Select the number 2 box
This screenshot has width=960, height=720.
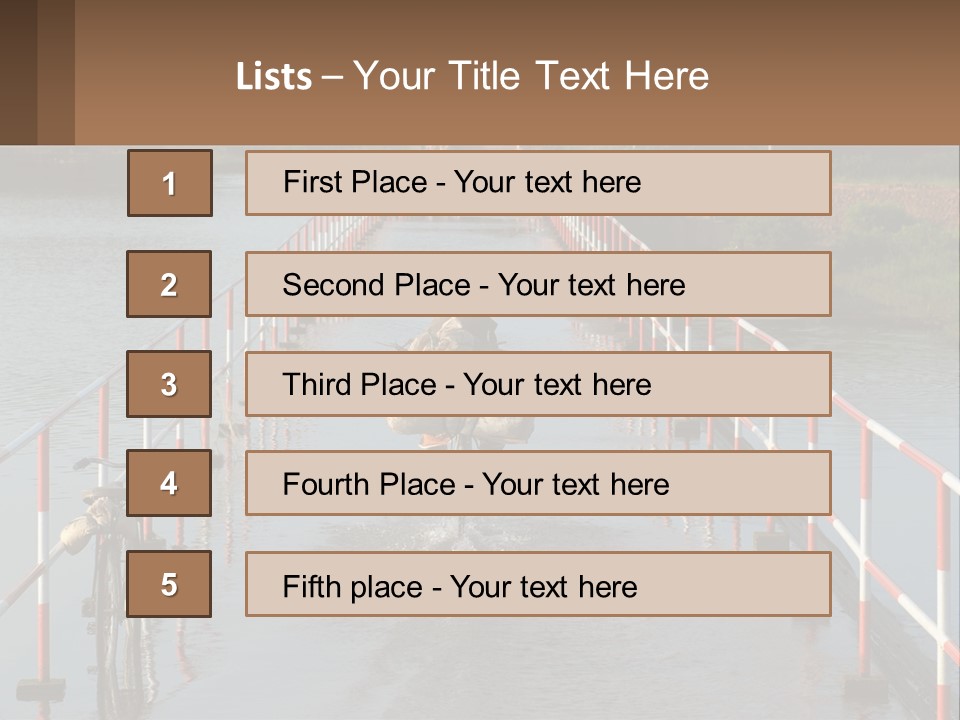169,284
